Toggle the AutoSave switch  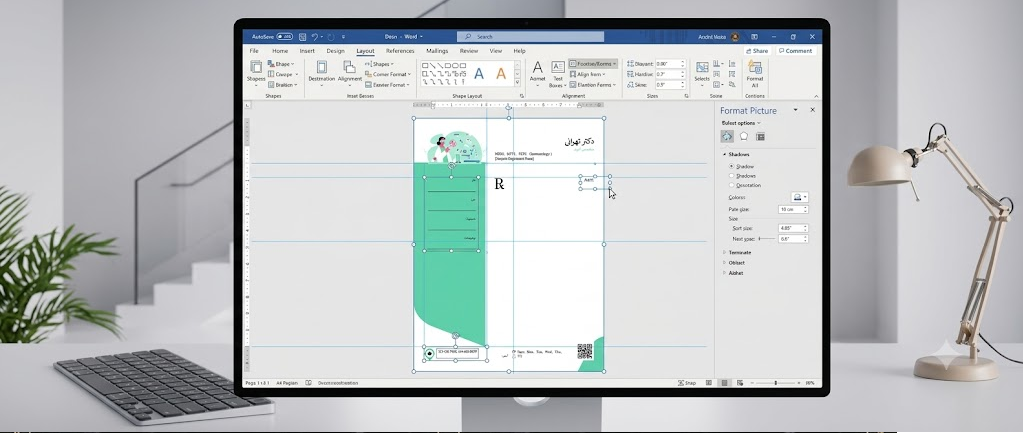coord(284,37)
